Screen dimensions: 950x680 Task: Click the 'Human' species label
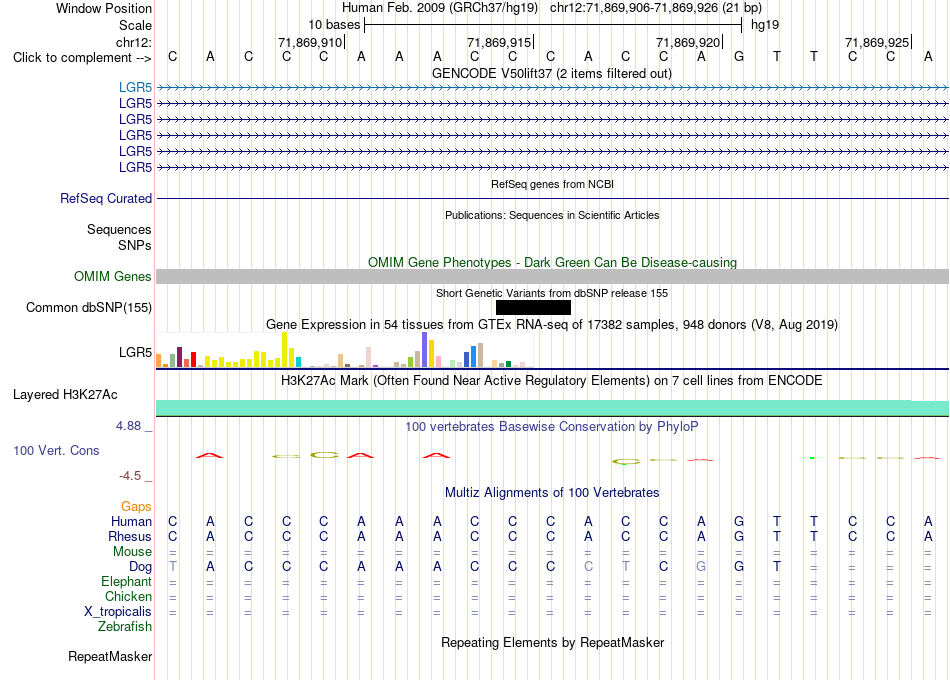[x=131, y=522]
